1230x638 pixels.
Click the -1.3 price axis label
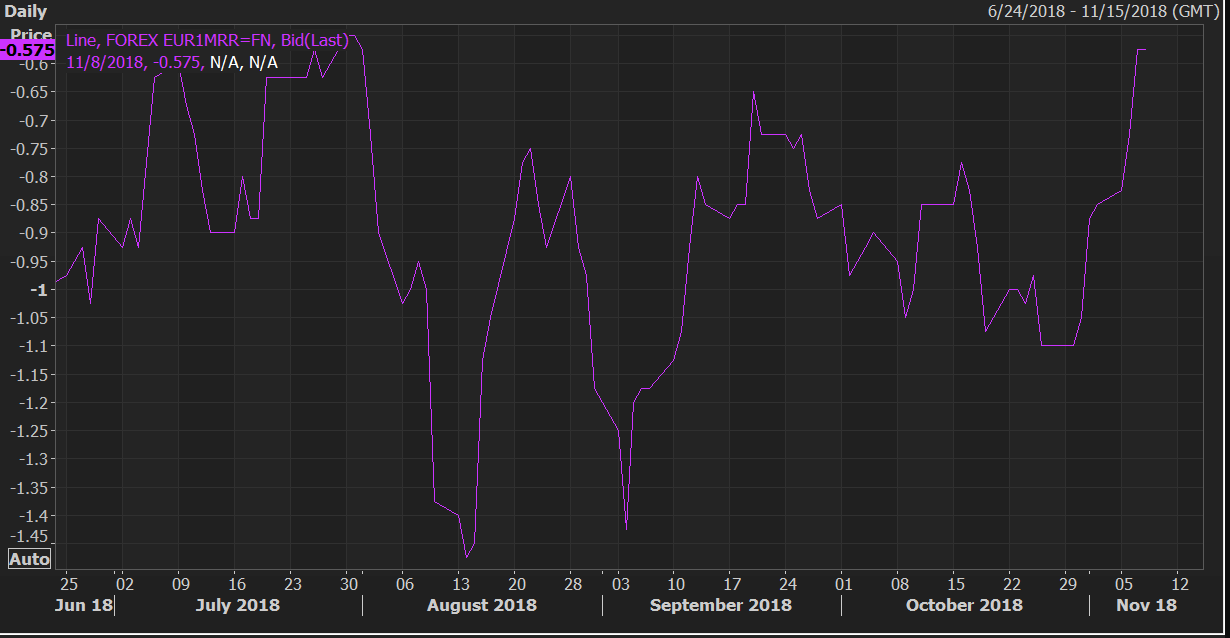coord(34,459)
